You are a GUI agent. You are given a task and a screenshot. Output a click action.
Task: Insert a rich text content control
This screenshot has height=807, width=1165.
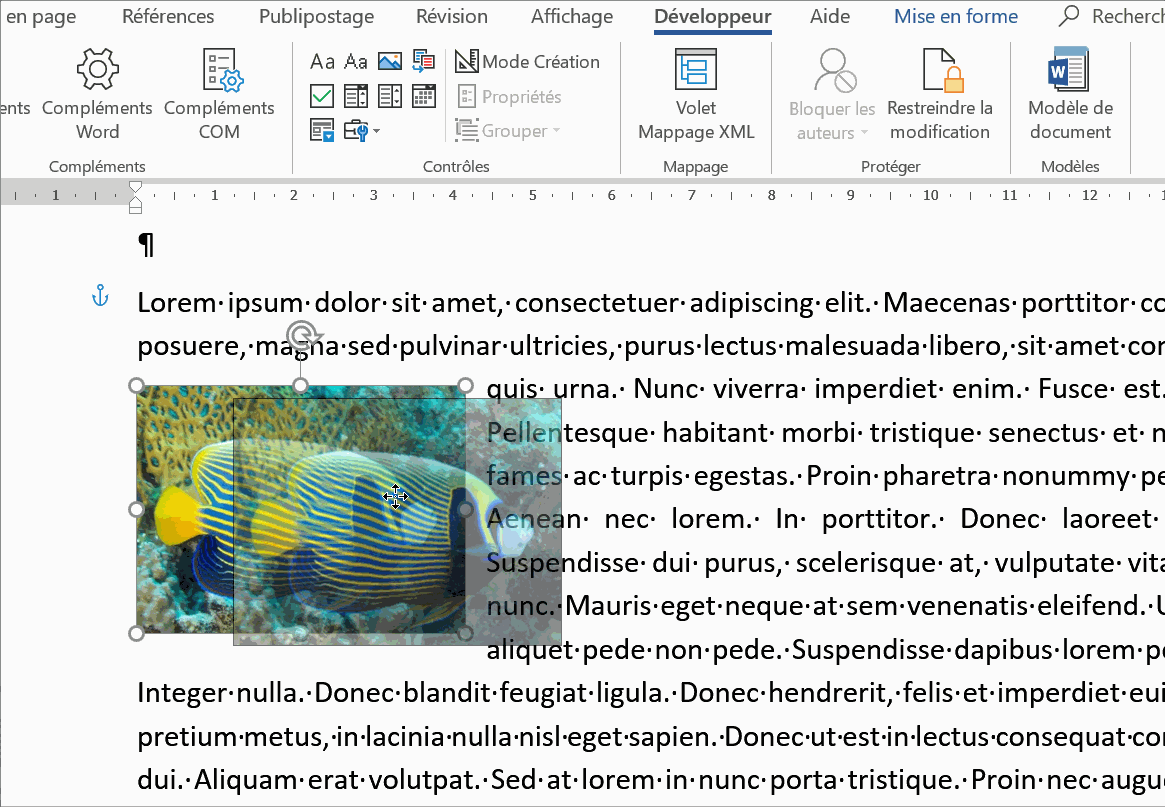pyautogui.click(x=322, y=62)
